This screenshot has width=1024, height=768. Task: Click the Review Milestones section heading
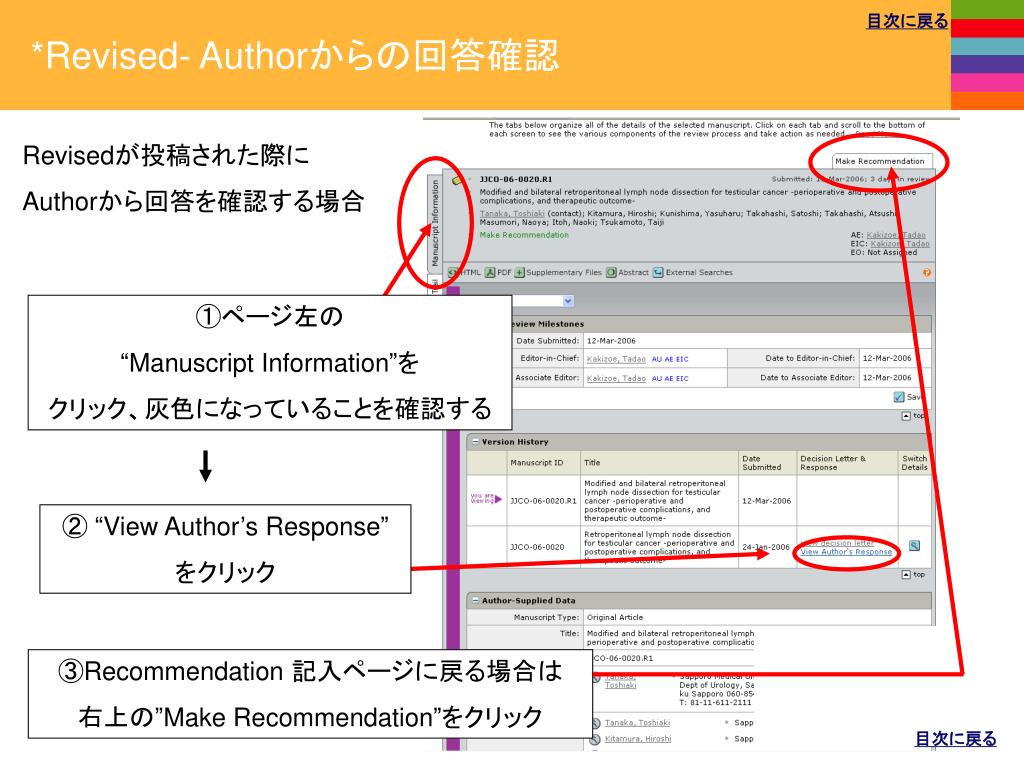coord(547,324)
